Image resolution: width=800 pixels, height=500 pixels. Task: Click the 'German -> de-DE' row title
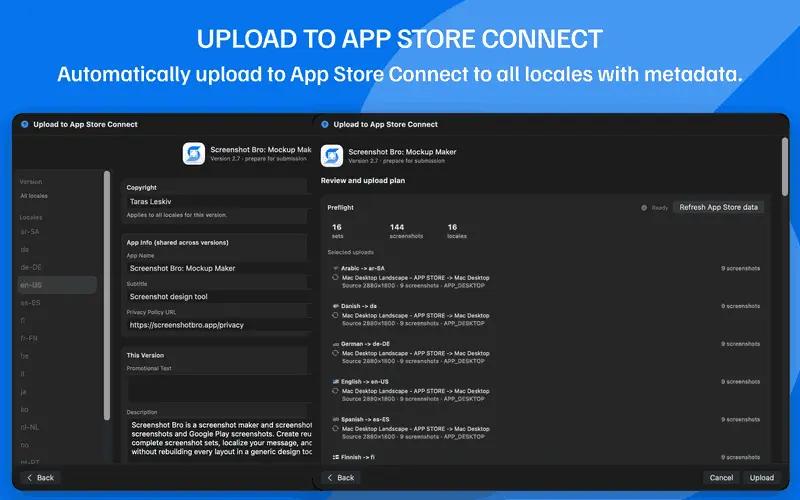click(365, 343)
